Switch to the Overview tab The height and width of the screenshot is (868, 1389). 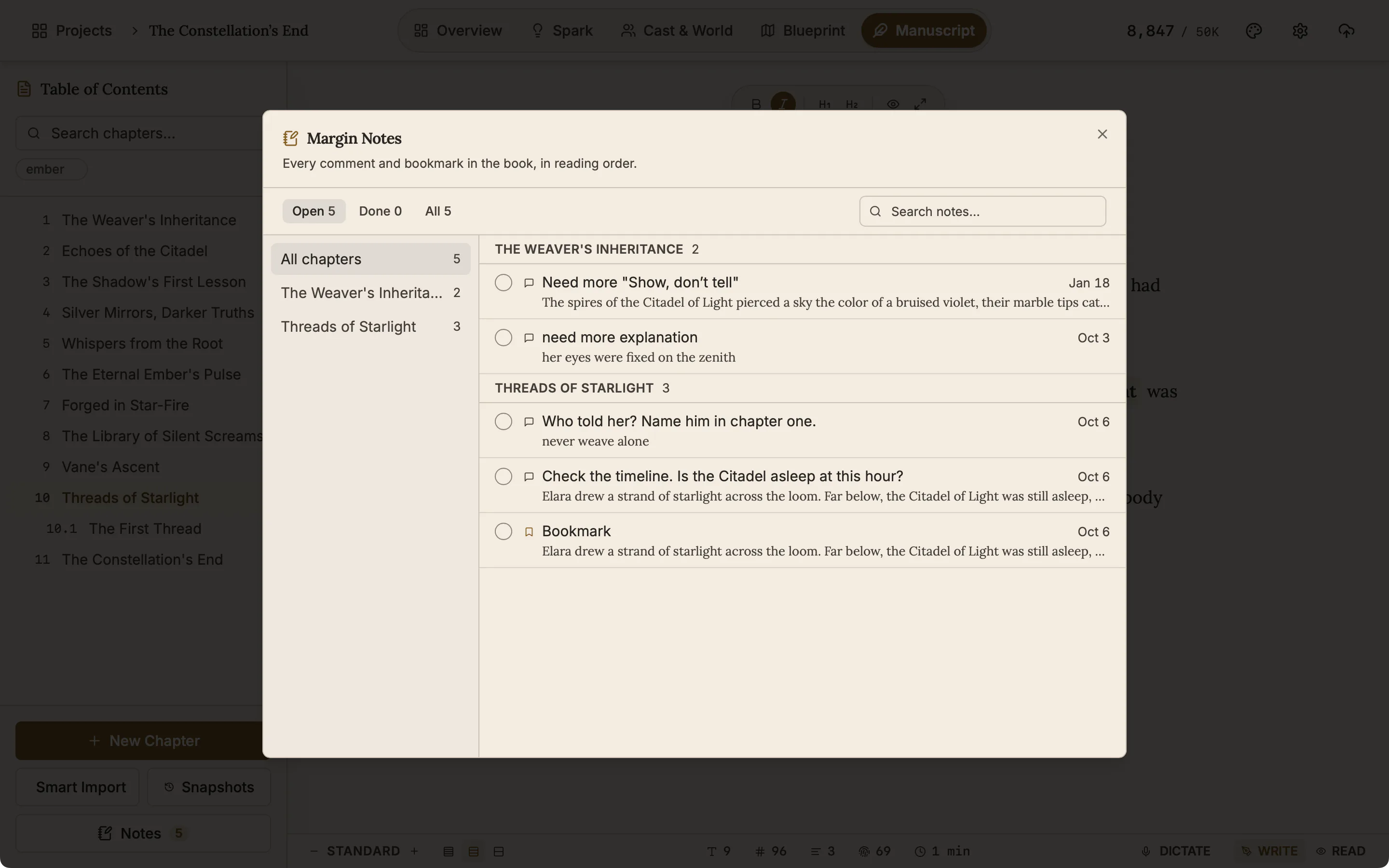coord(458,30)
